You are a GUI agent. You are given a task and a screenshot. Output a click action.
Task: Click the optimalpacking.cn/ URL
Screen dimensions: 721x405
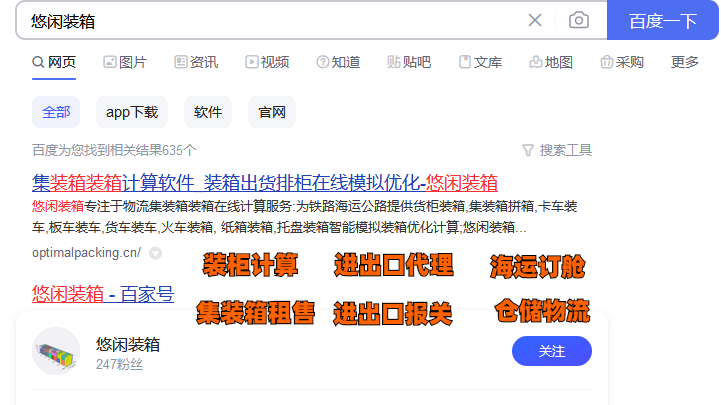click(x=86, y=253)
